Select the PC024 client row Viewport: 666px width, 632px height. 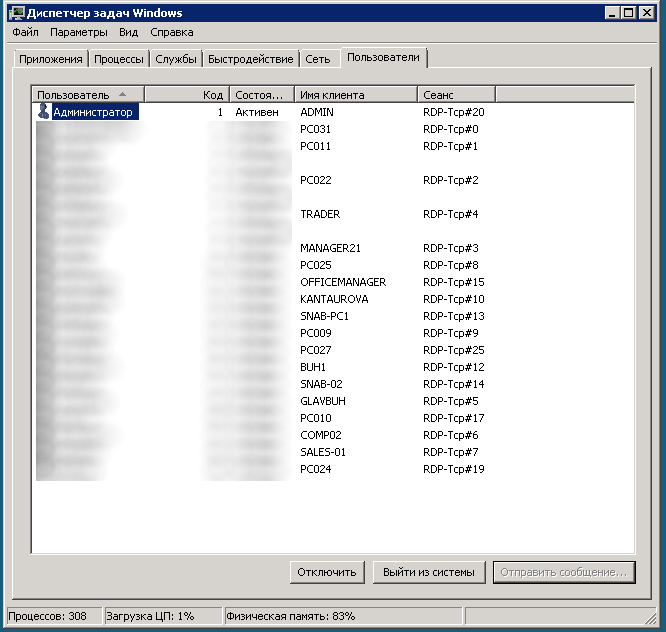coord(316,469)
